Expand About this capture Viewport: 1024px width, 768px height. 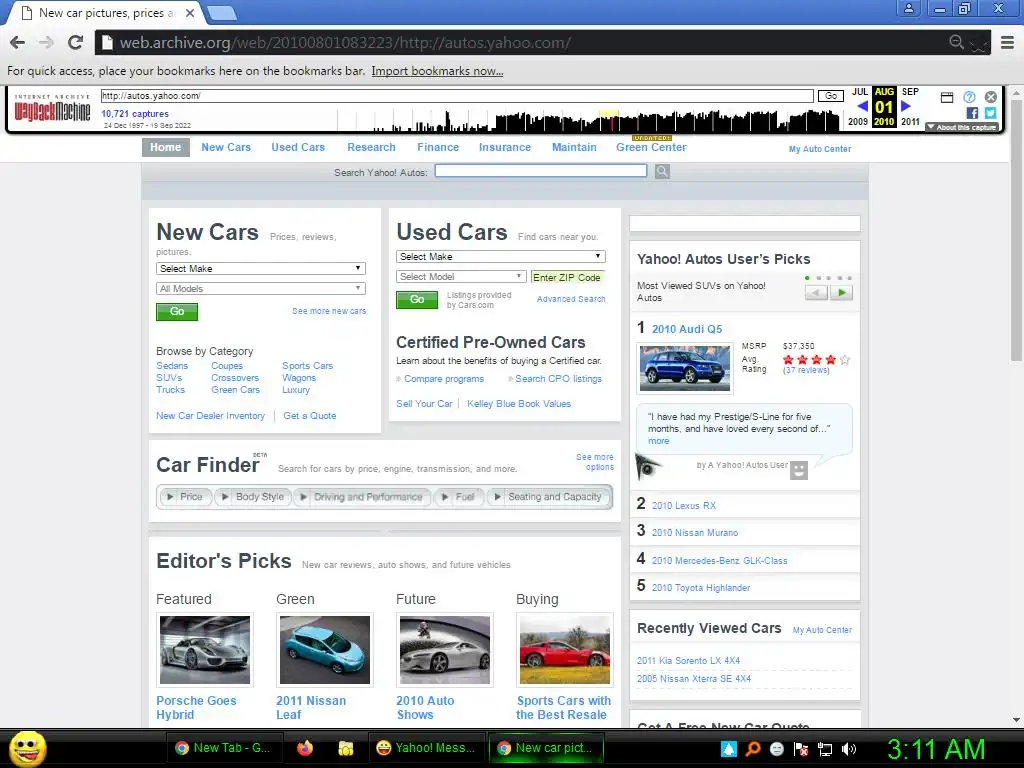tap(962, 127)
